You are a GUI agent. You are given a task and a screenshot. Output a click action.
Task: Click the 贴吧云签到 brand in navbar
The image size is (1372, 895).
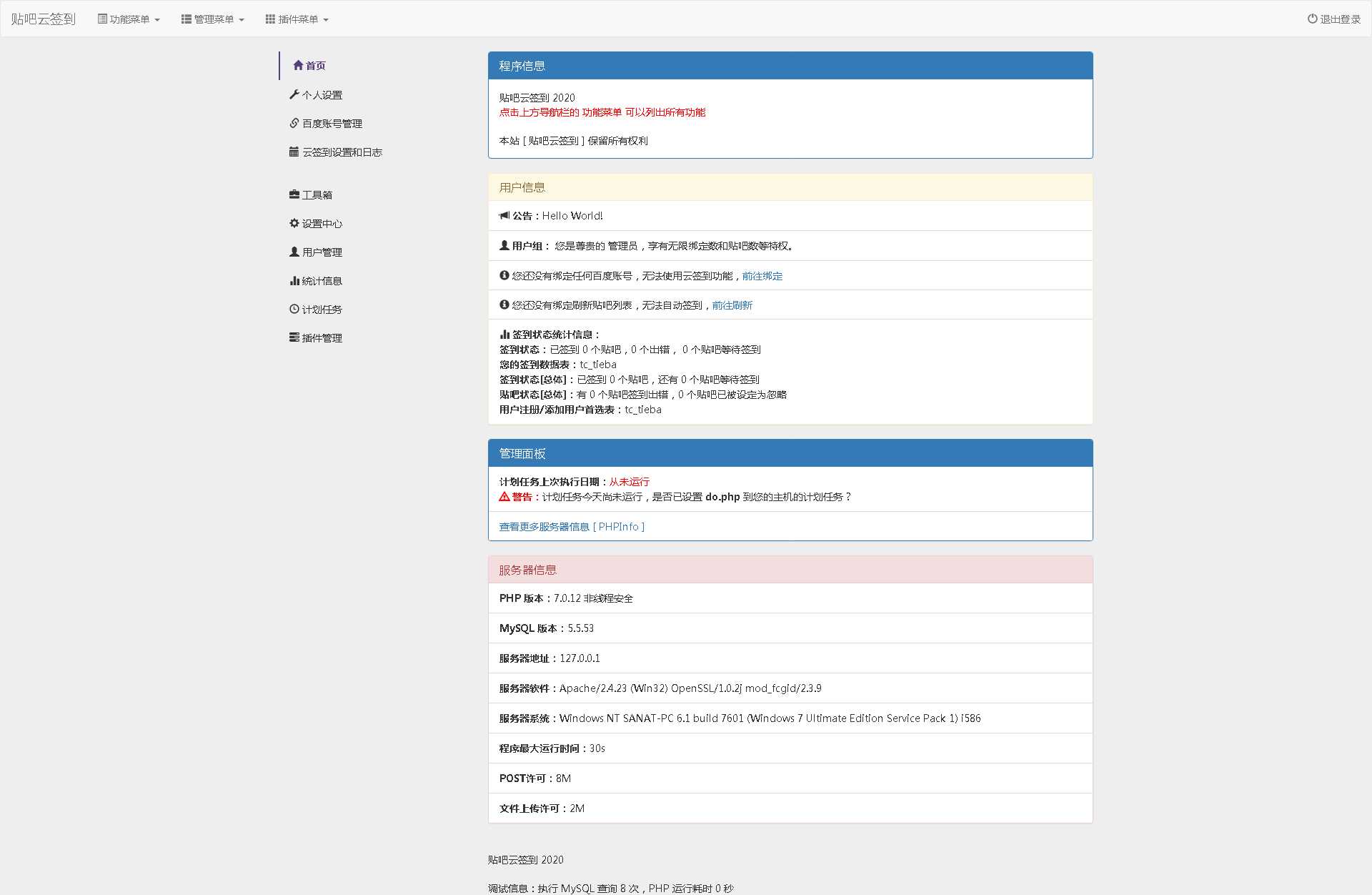tap(43, 19)
